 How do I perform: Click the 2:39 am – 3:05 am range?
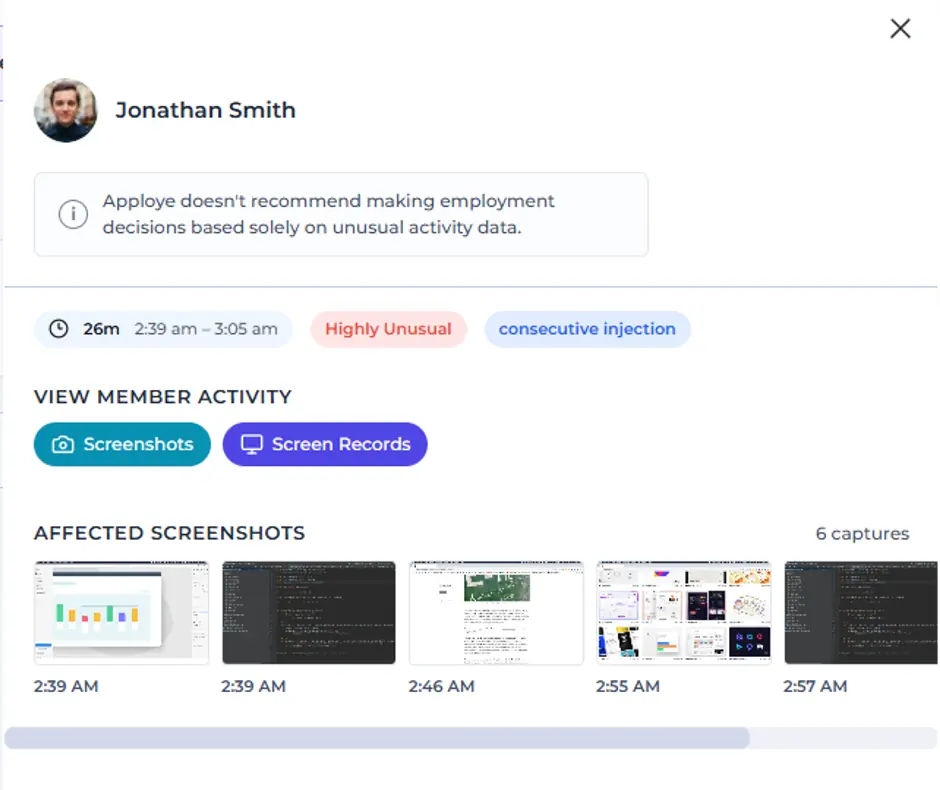pyautogui.click(x=206, y=329)
